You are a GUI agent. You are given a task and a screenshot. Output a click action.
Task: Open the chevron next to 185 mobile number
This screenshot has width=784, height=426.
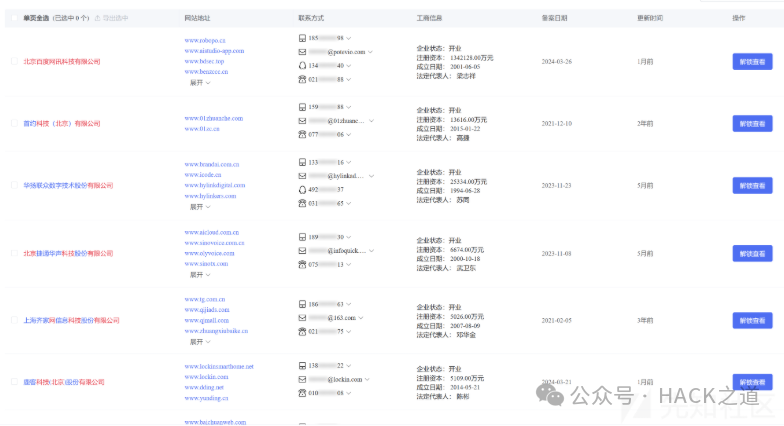(x=348, y=38)
